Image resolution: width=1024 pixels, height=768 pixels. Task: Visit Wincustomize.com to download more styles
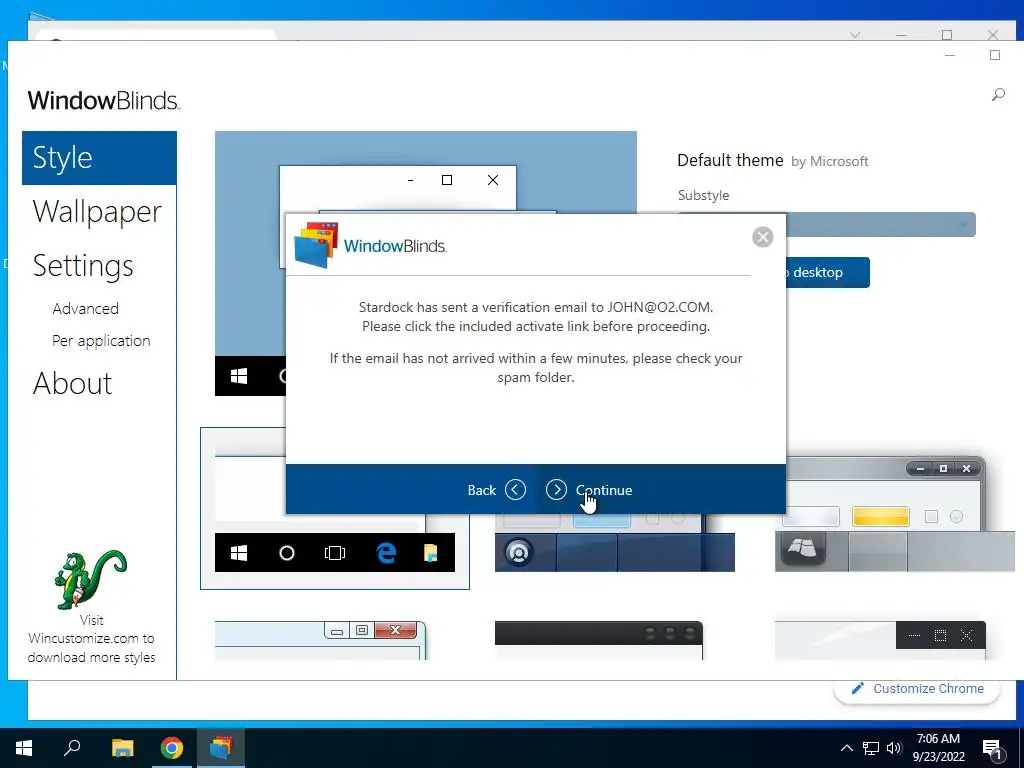pos(91,639)
